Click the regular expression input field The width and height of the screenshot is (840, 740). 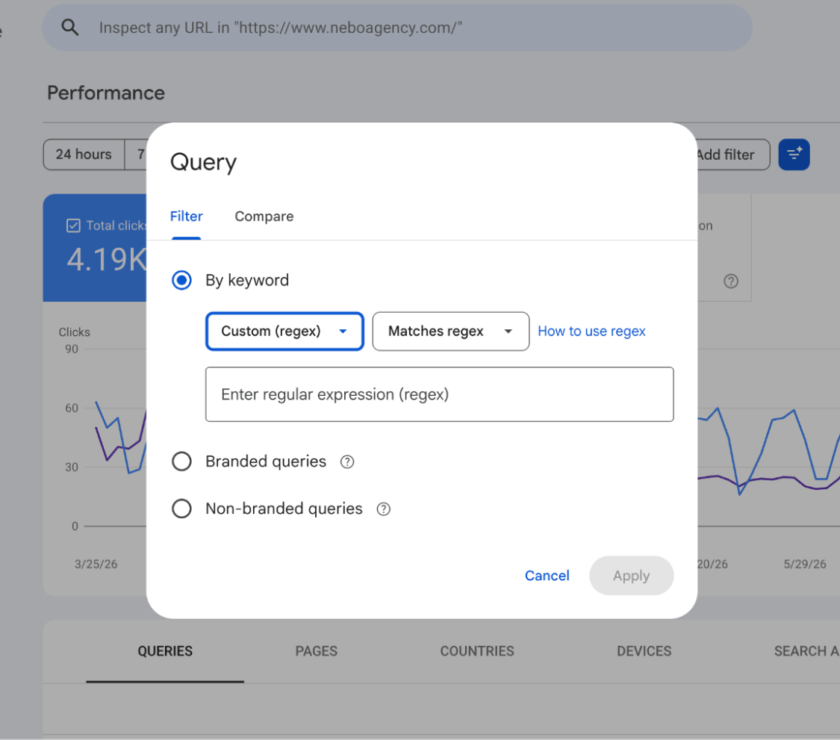439,394
